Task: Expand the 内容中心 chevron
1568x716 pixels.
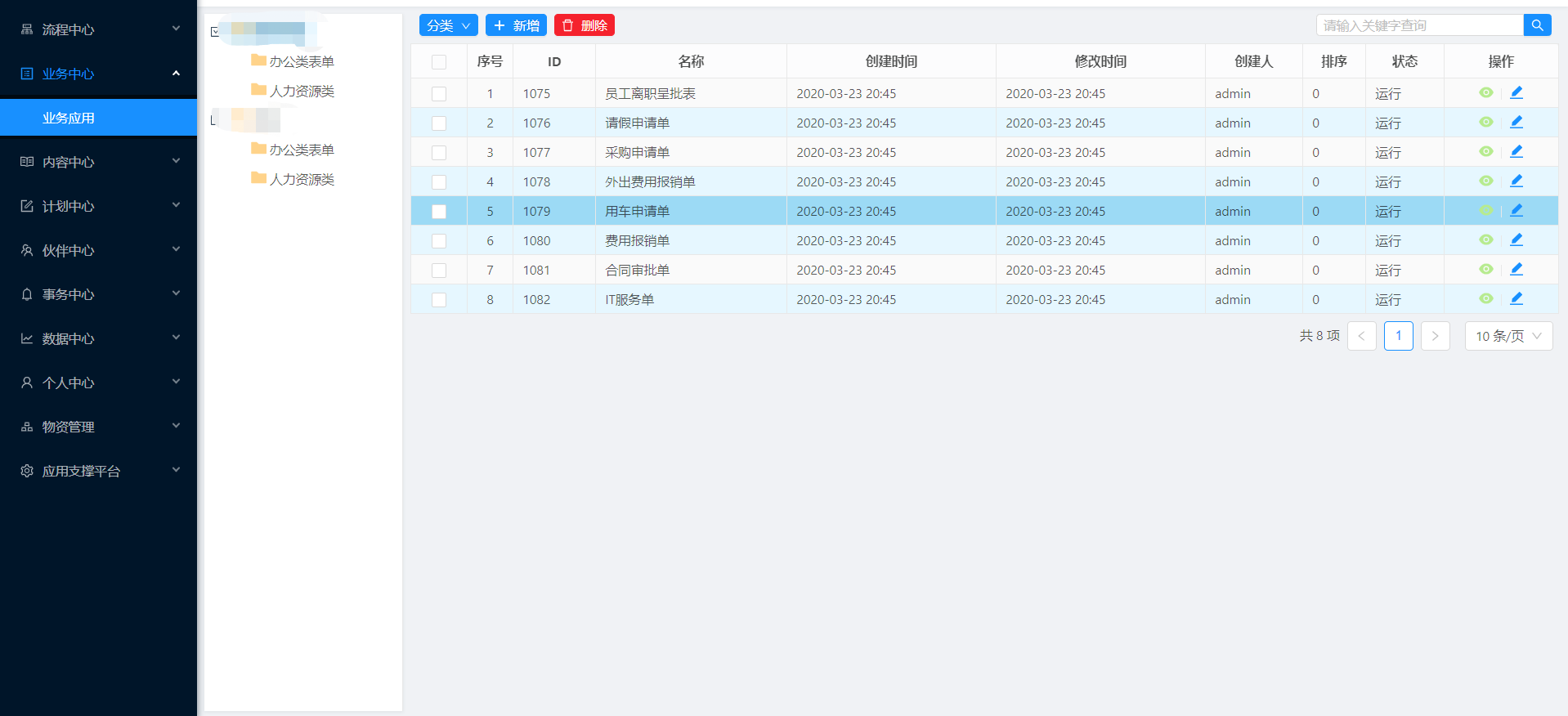Action: click(176, 161)
